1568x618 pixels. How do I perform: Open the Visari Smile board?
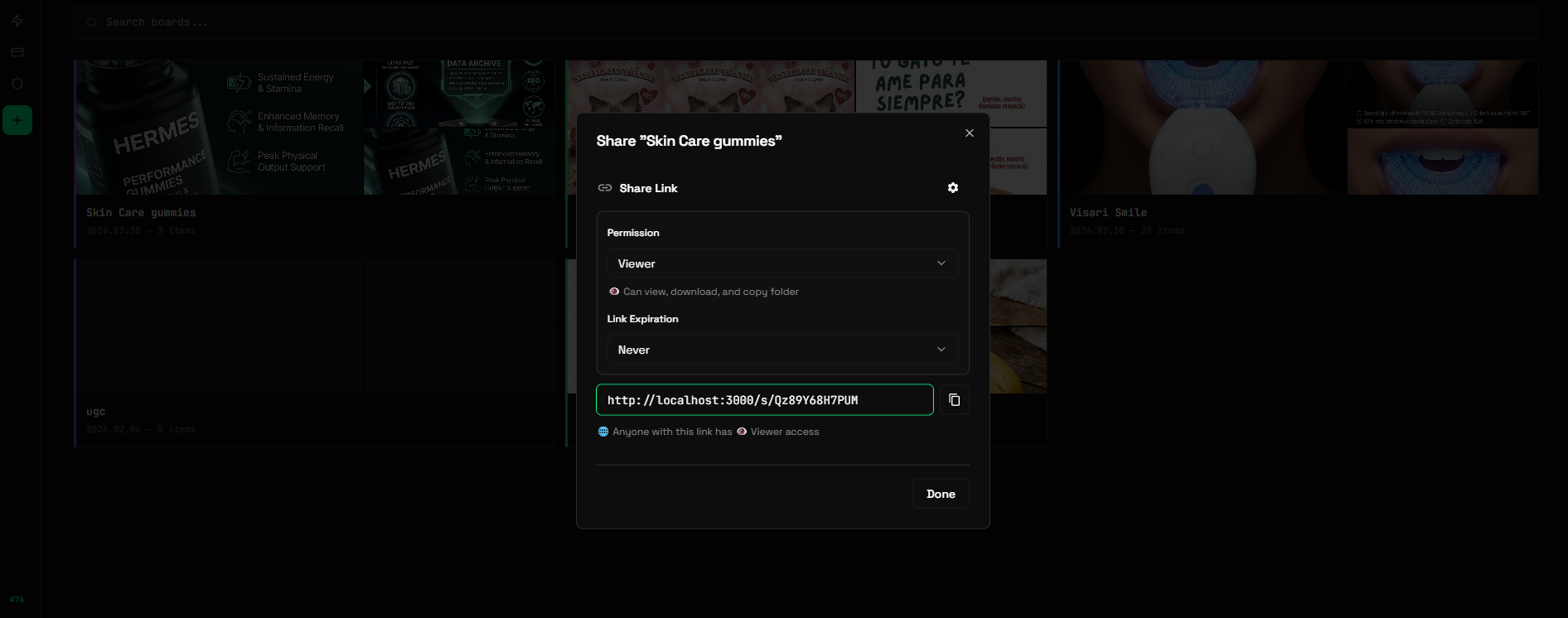click(1108, 213)
